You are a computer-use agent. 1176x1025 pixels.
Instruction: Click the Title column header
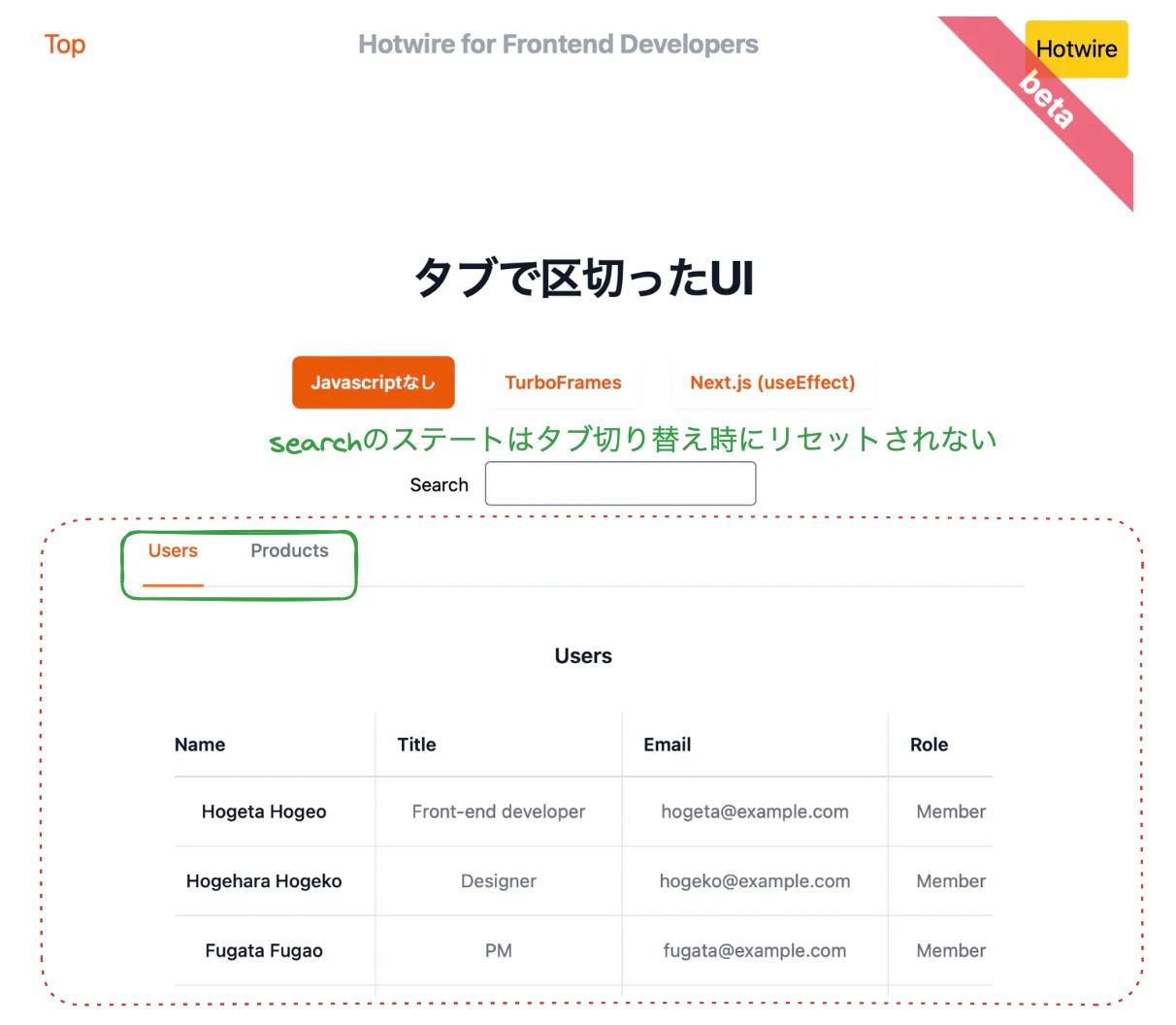pos(416,744)
